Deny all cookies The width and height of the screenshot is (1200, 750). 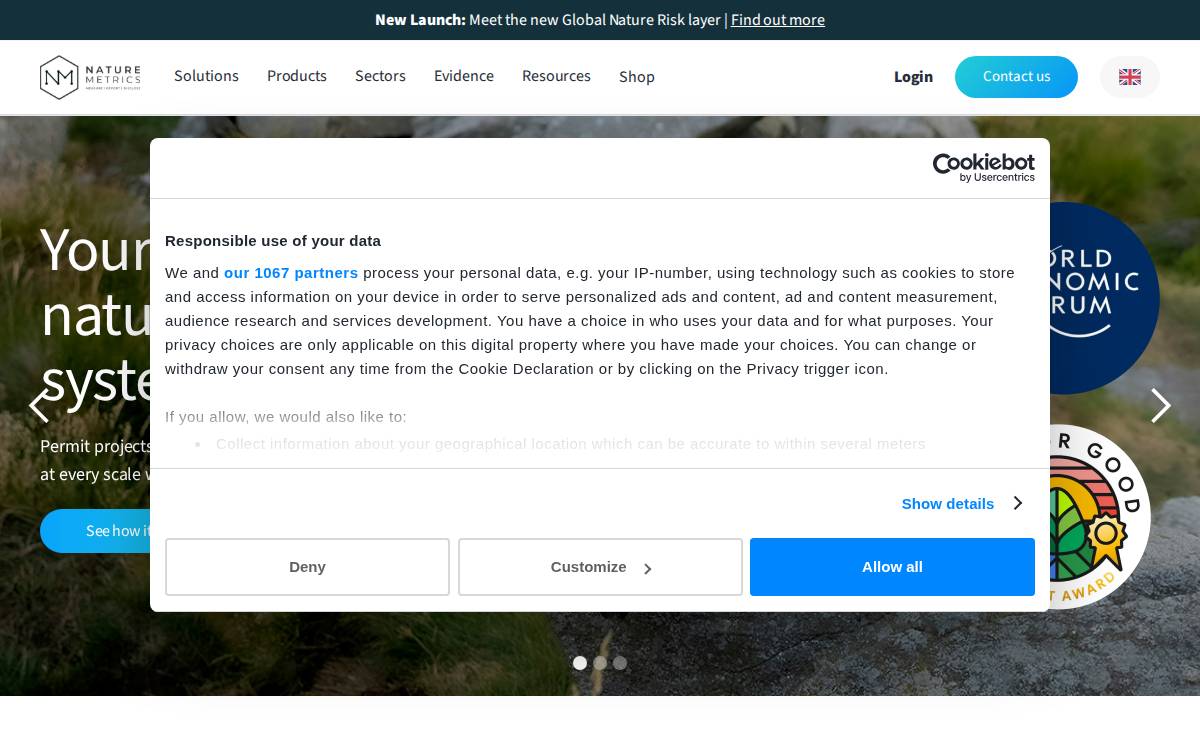point(307,567)
